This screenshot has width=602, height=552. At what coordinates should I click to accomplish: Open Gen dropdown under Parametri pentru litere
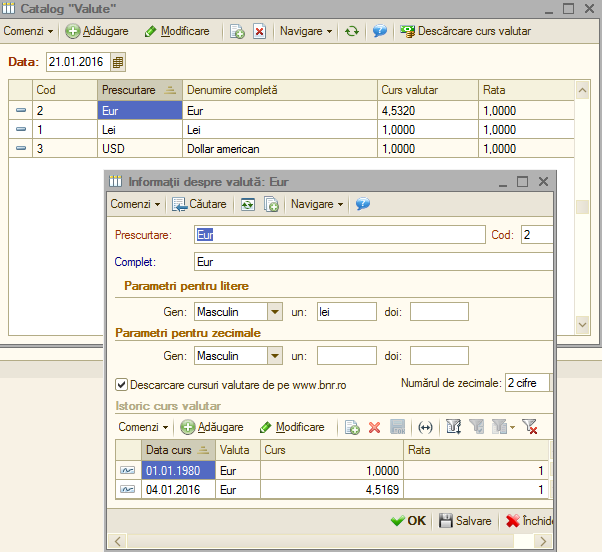[x=275, y=312]
